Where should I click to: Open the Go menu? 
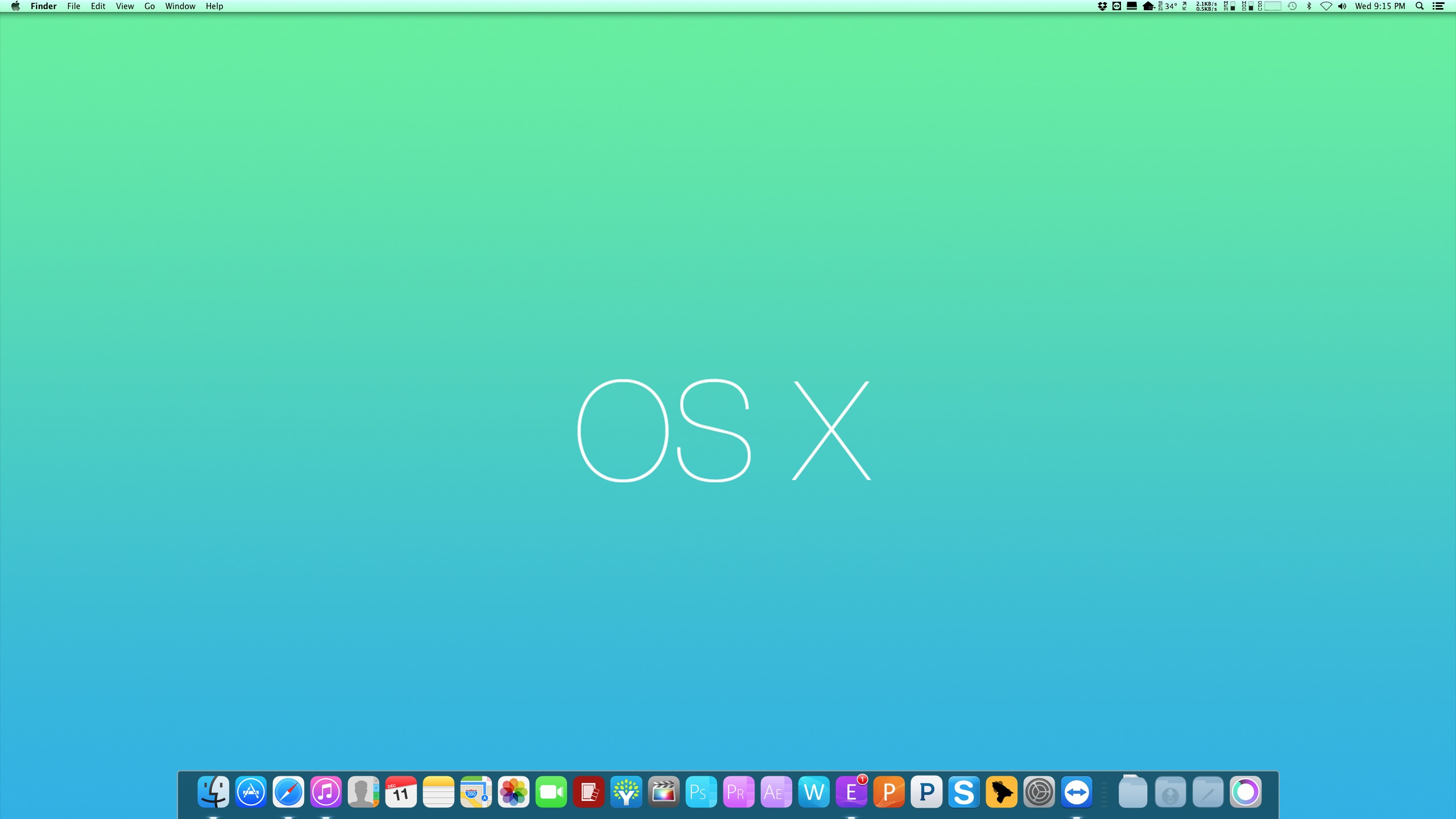click(150, 6)
